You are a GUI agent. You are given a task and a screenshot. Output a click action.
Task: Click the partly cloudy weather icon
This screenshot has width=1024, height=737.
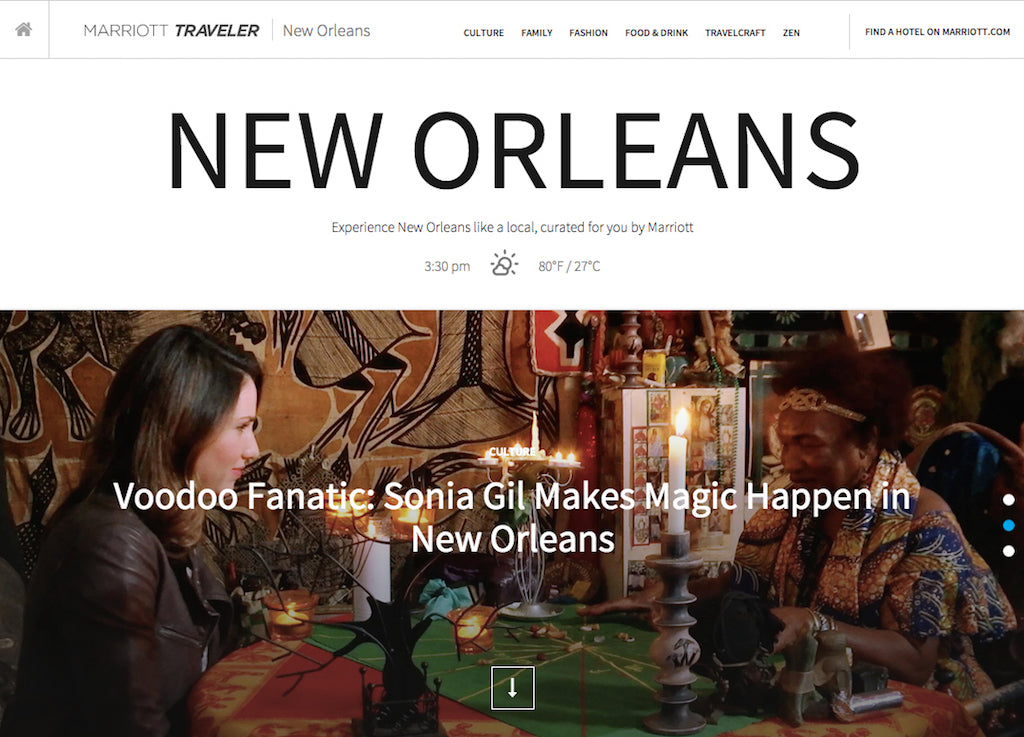click(504, 264)
